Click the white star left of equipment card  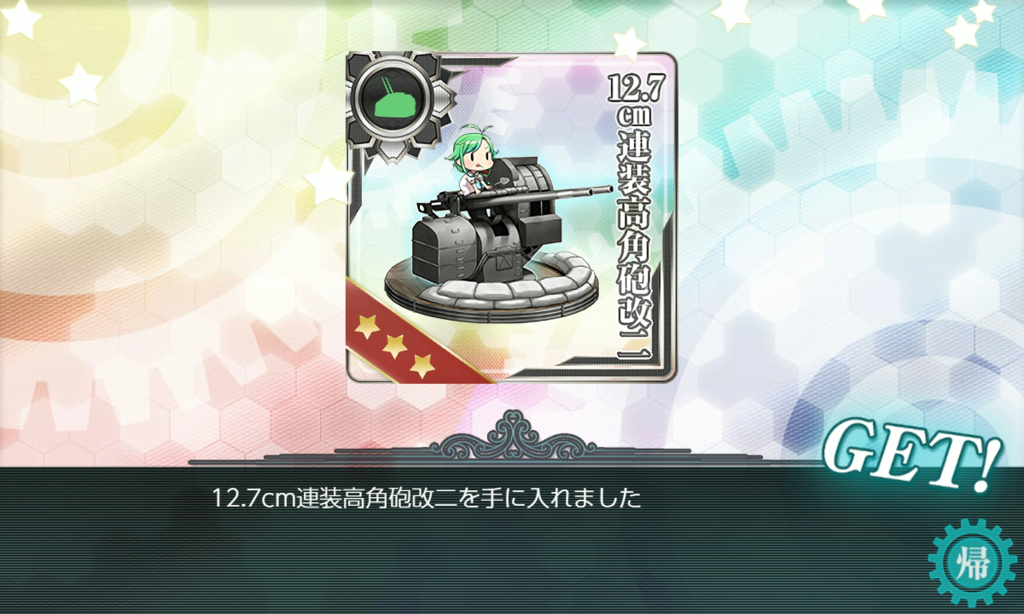click(327, 181)
